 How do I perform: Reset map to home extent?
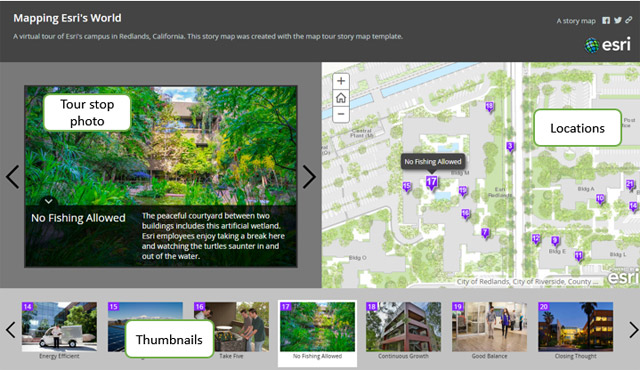(341, 98)
